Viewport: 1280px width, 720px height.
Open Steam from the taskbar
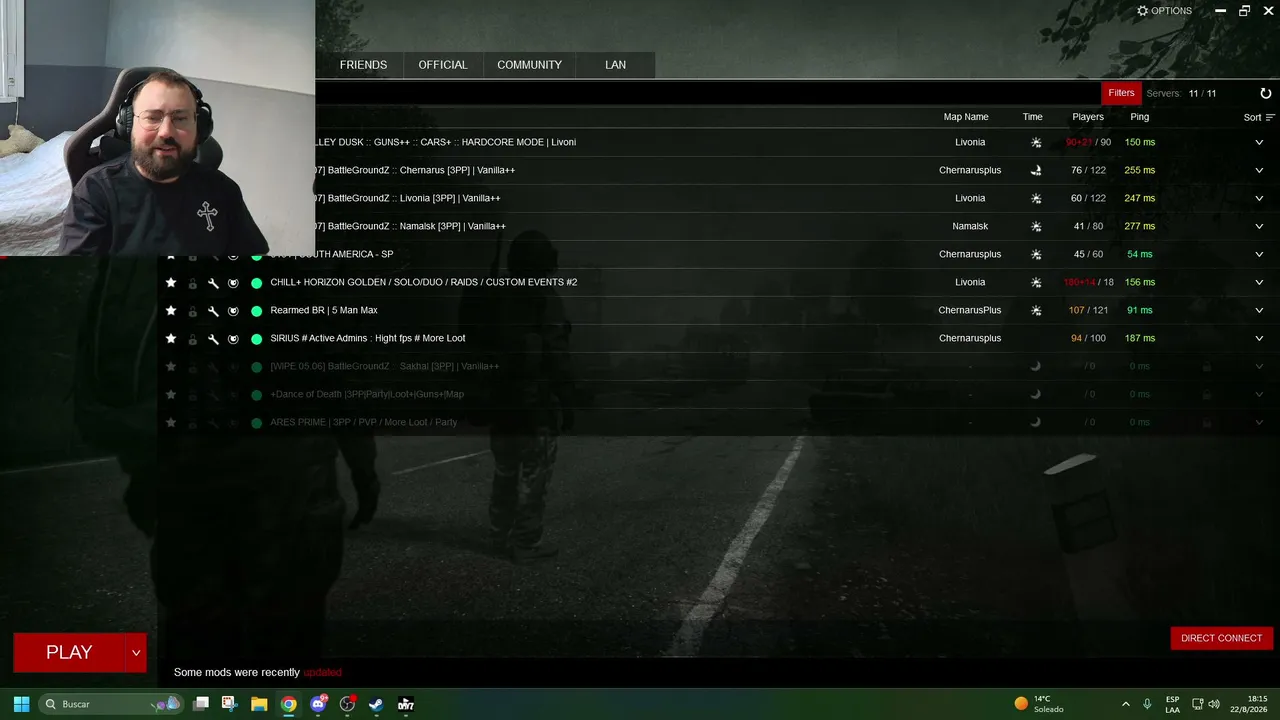pos(376,704)
